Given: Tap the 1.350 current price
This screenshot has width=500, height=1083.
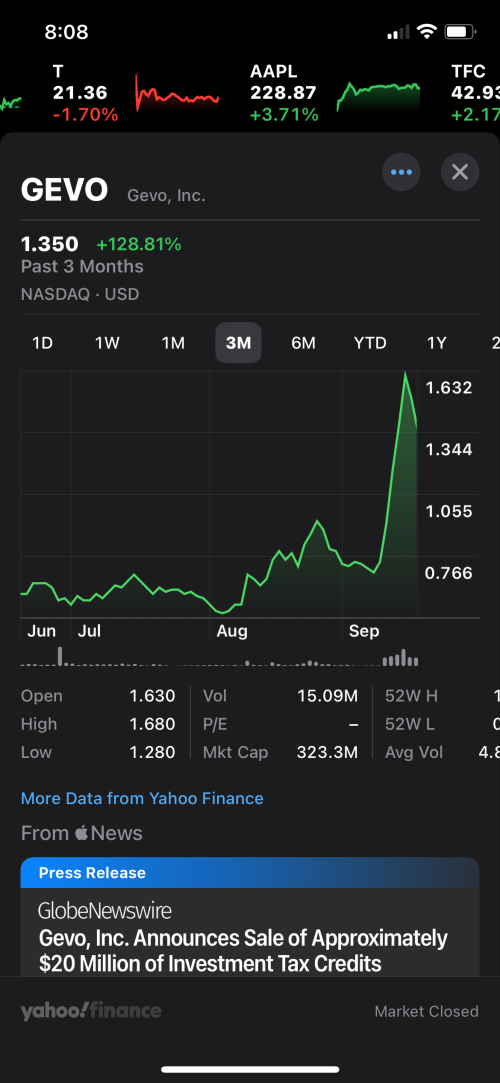Looking at the screenshot, I should 50,244.
